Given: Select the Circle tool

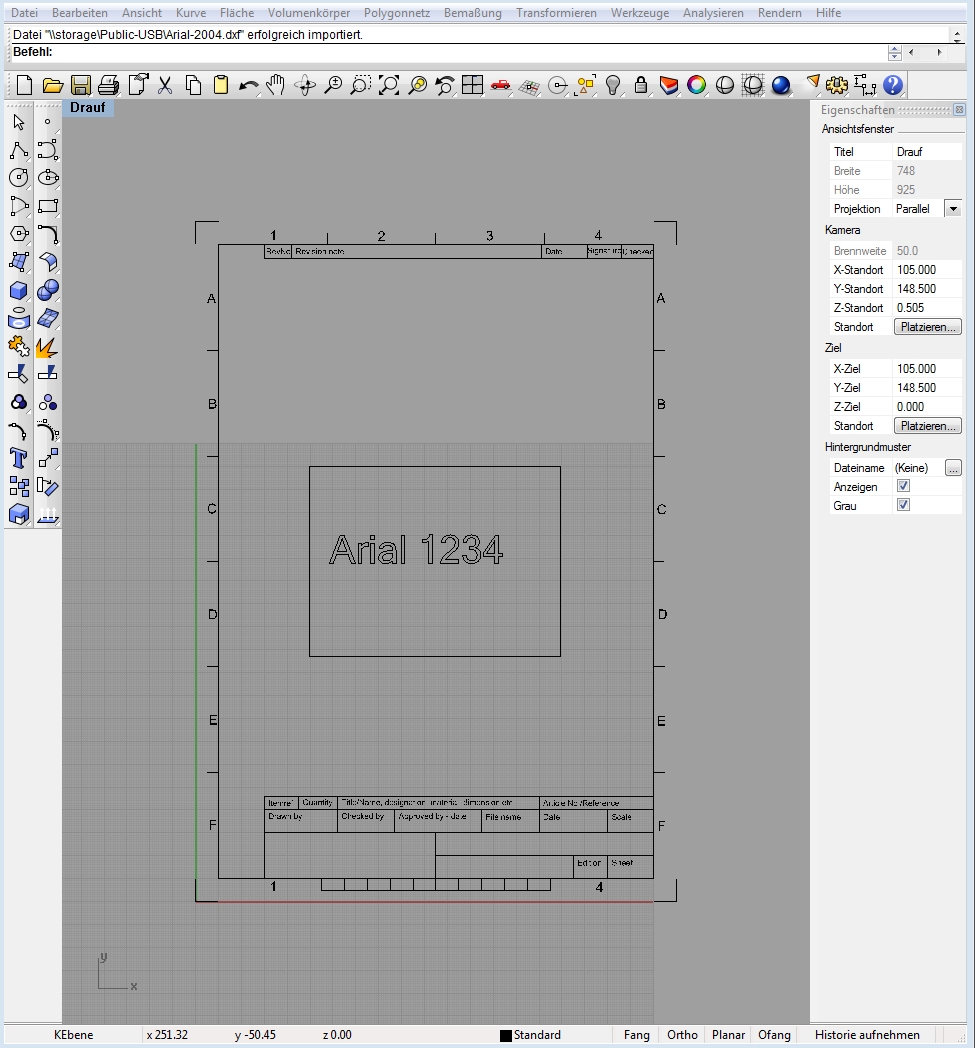Looking at the screenshot, I should click(x=19, y=178).
